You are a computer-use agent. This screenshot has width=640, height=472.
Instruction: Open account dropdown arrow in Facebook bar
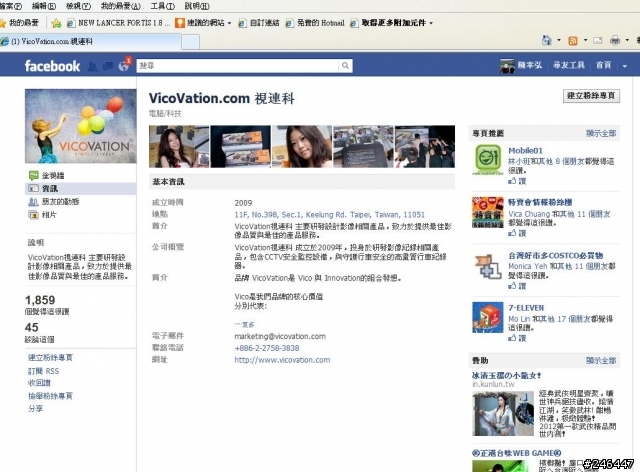point(624,66)
